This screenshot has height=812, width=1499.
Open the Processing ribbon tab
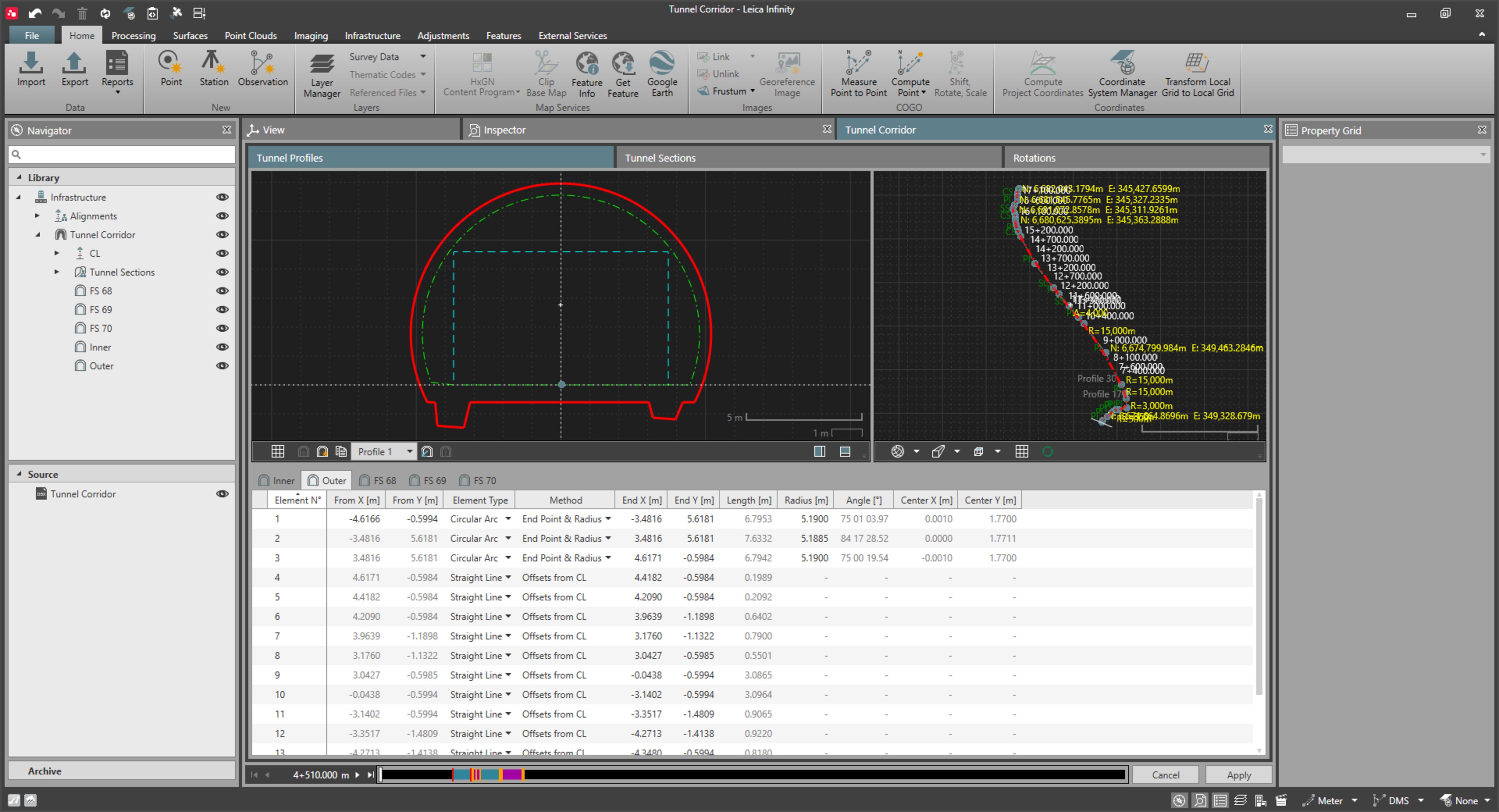pos(133,36)
